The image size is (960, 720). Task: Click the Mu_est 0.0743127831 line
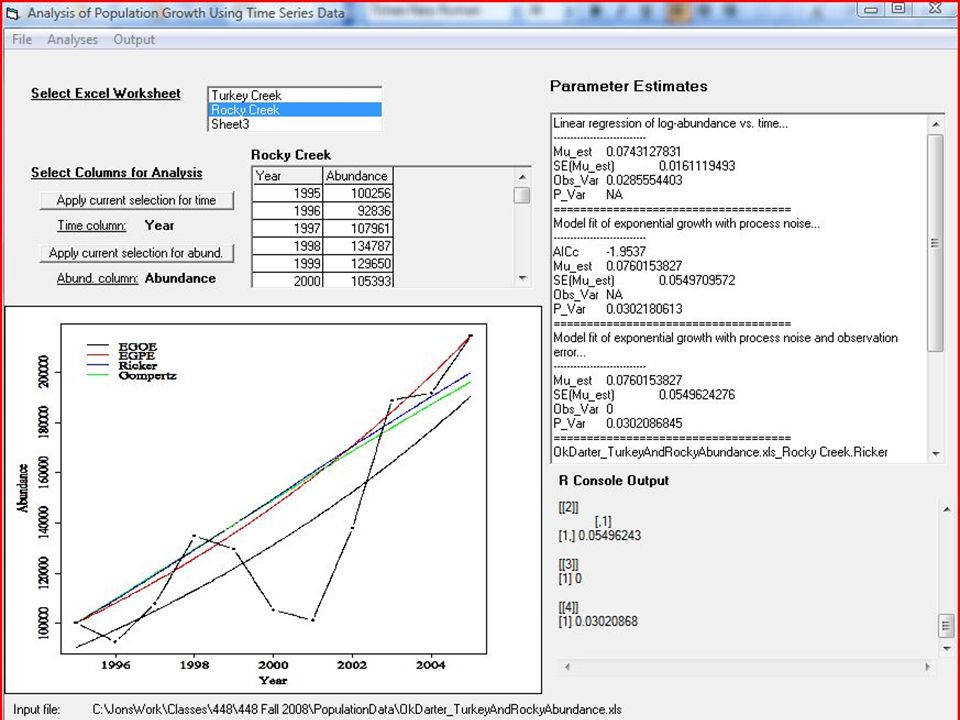click(x=617, y=152)
